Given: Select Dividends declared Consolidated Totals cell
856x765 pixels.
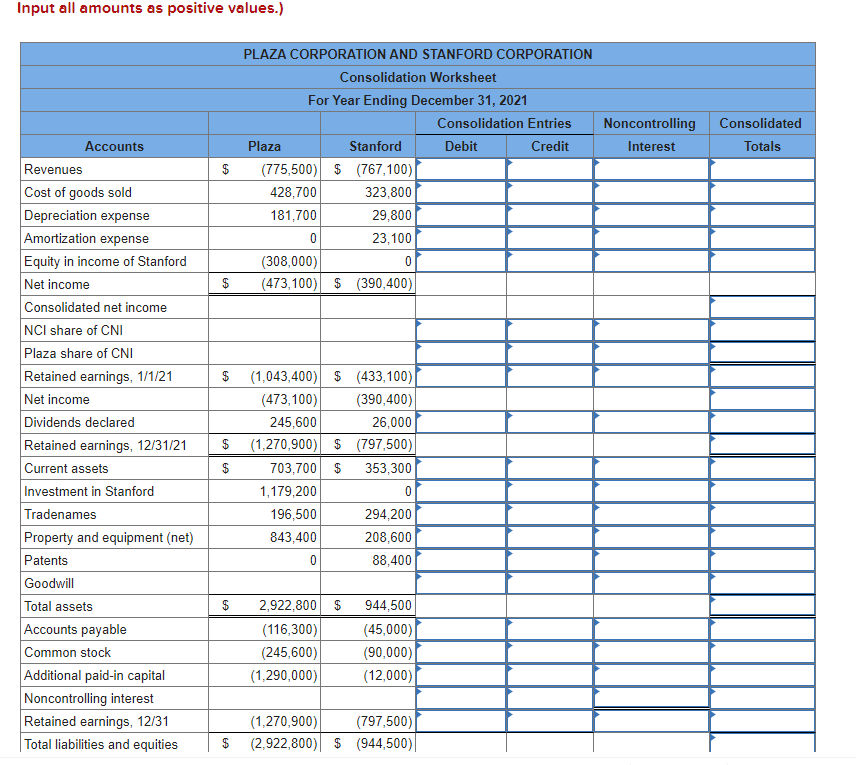Looking at the screenshot, I should coord(762,422).
